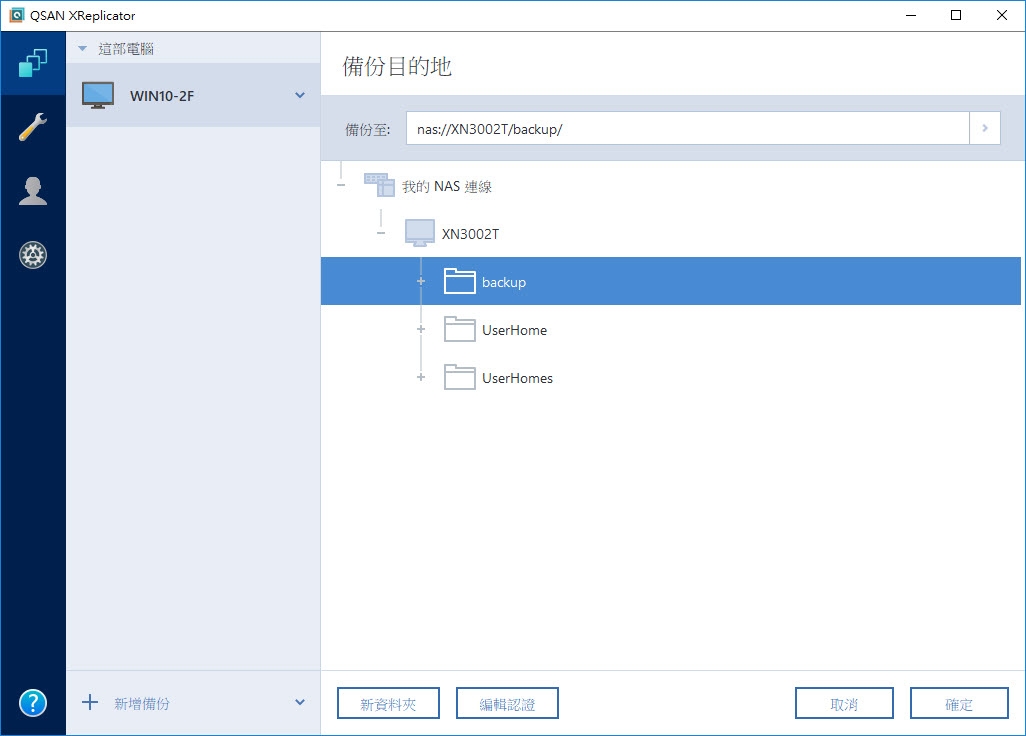Screen dimensions: 1026x736
Task: Open the Backup section in the sidebar
Action: 33,63
